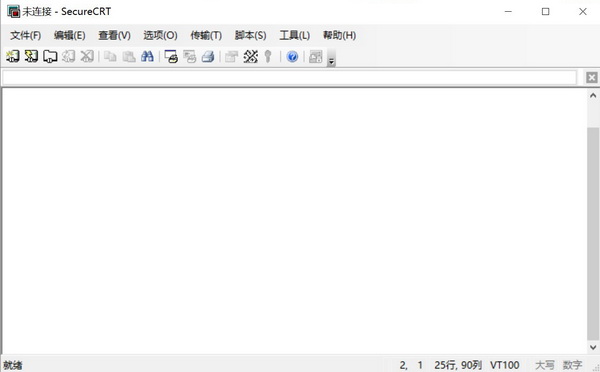Screen dimensions: 600x372
Task: Click the Disconnect icon with X
Action: [87, 57]
